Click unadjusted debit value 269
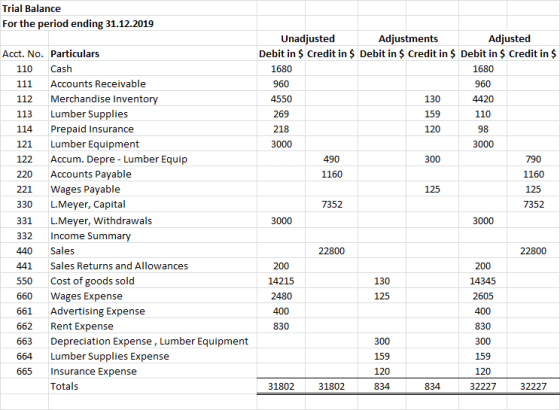This screenshot has width=560, height=410. click(281, 114)
